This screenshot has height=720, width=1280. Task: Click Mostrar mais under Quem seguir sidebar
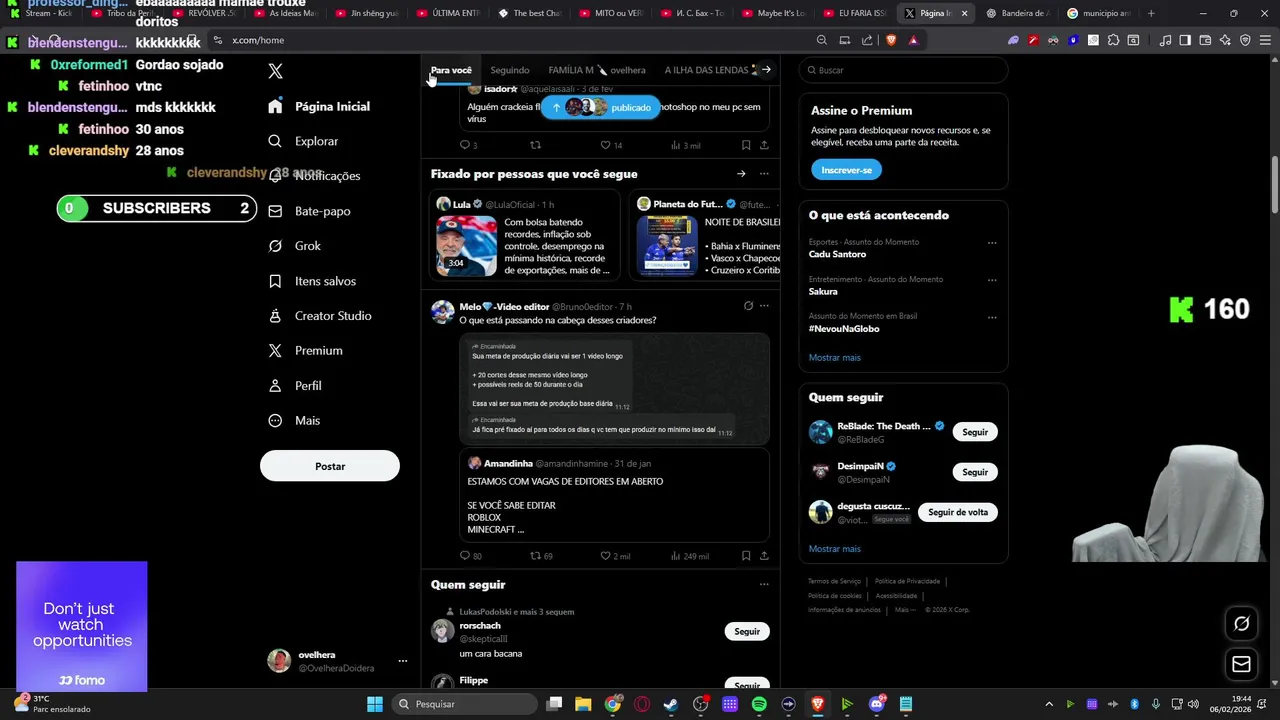(834, 548)
